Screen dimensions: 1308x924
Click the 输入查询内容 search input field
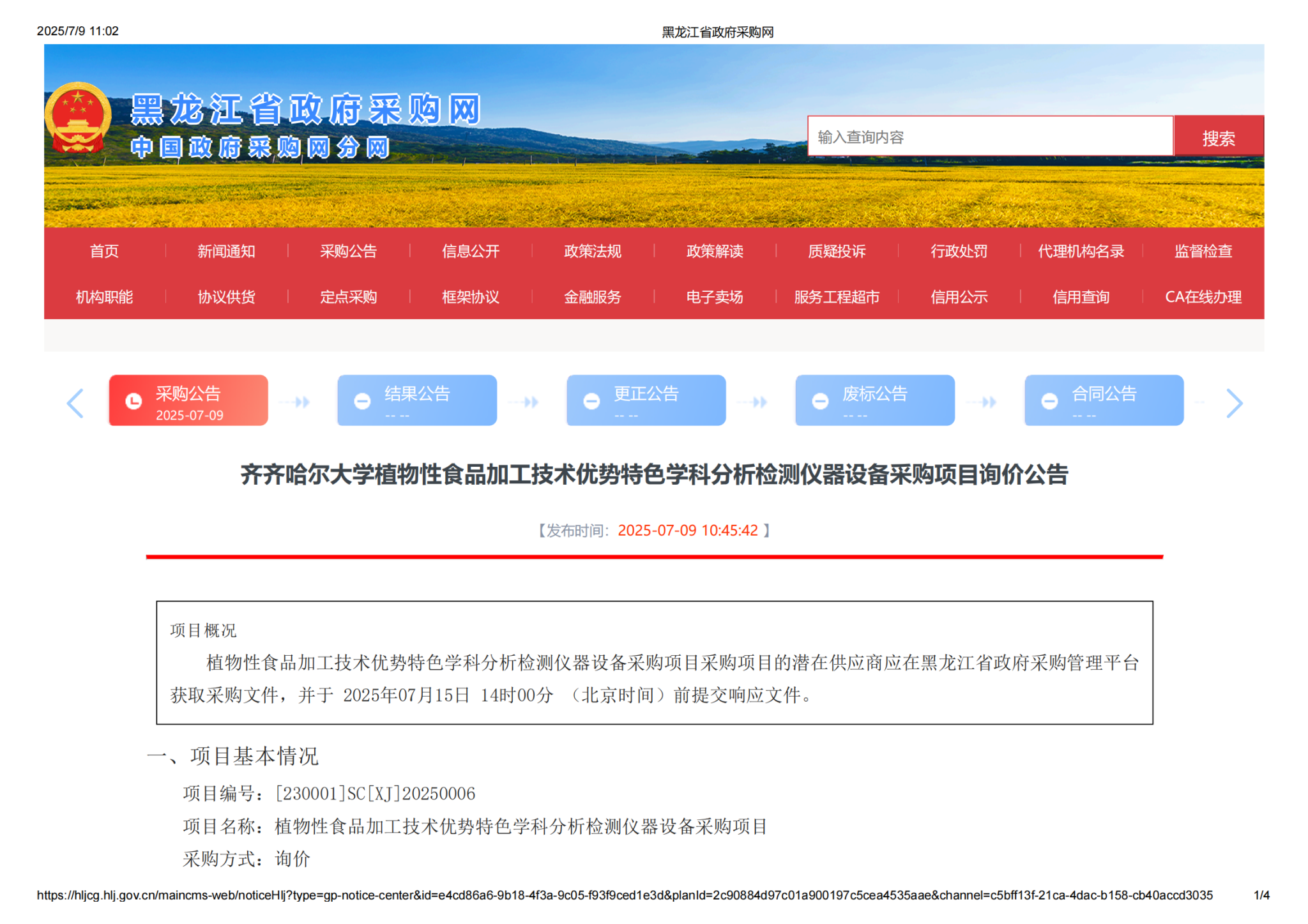[990, 137]
